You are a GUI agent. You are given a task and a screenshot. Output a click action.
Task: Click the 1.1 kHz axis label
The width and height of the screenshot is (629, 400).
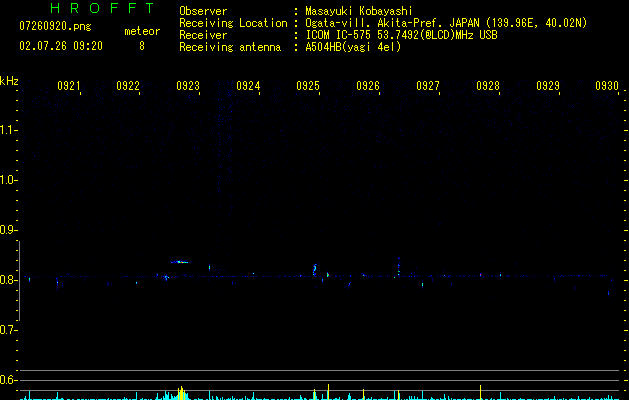point(8,130)
